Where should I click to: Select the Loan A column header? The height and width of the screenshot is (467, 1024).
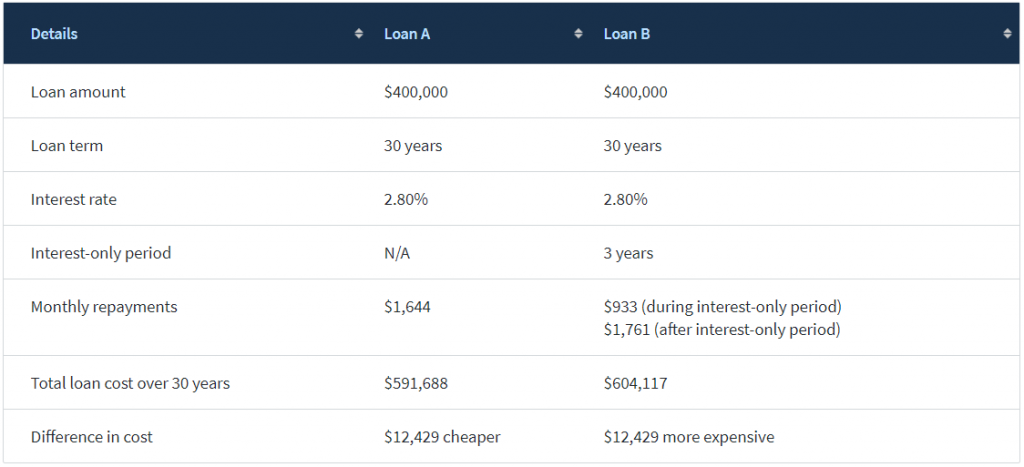(x=407, y=34)
